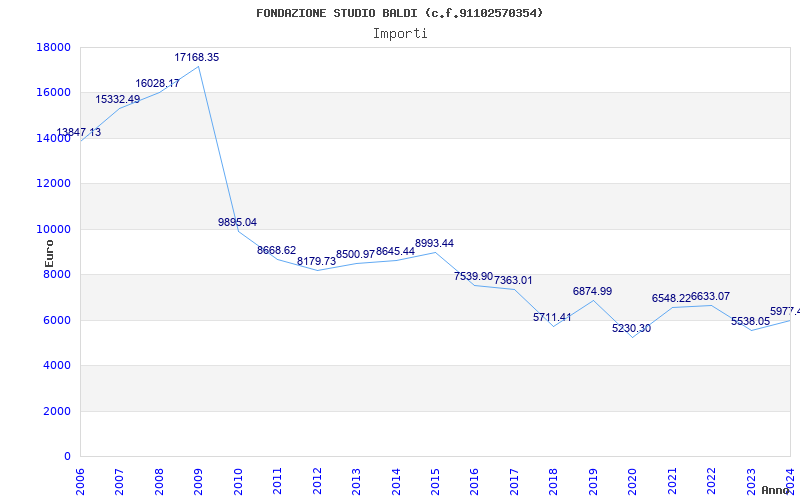The height and width of the screenshot is (500, 800).
Task: Click the 5711.41 data label
Action: click(552, 318)
